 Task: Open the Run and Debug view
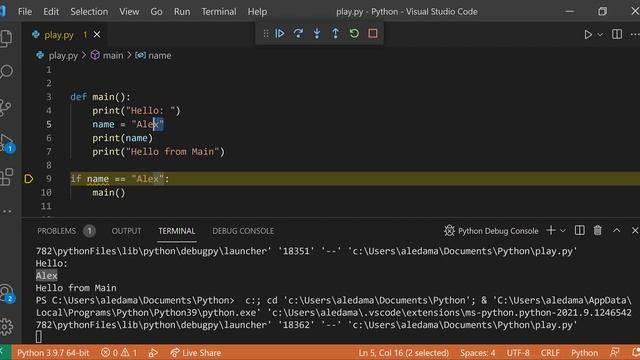[x=7, y=143]
